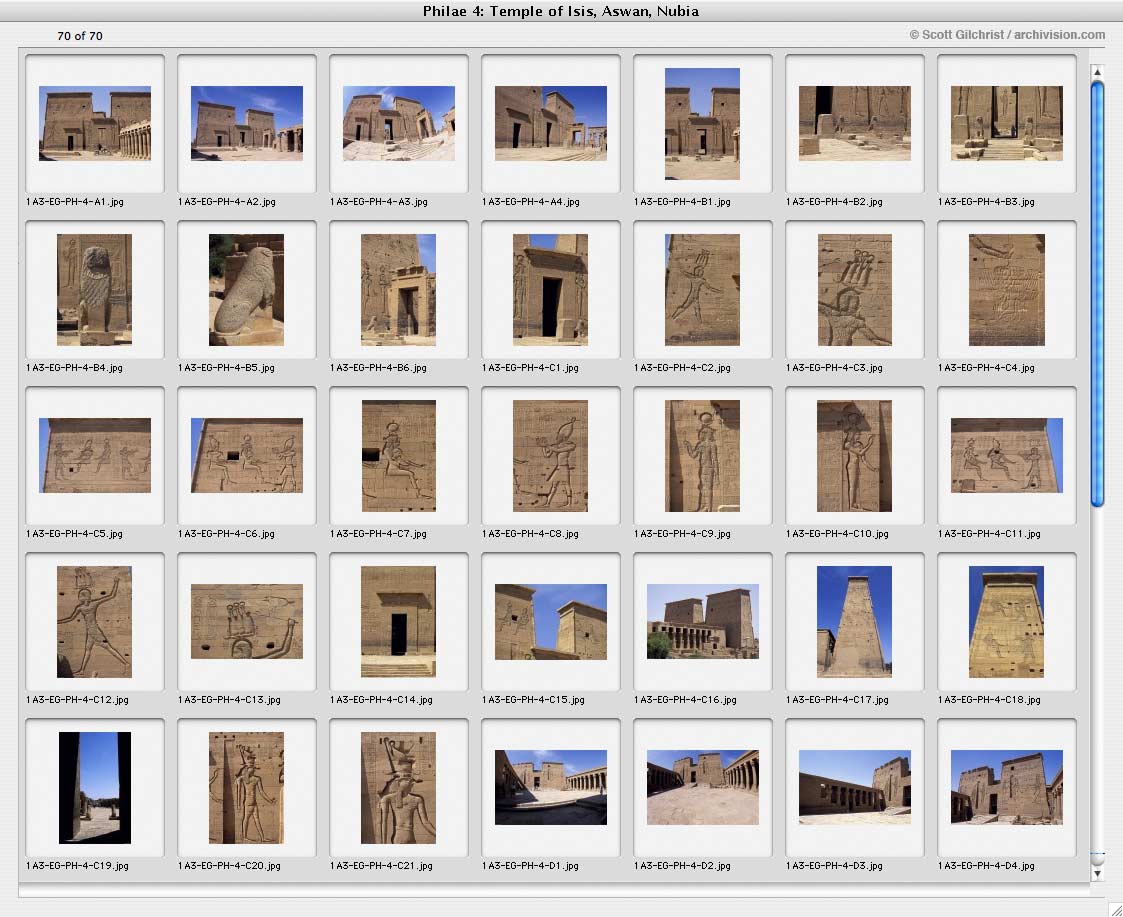Click the filename label 1A3-EG-PH-4-C4.jpg
The width and height of the screenshot is (1123, 917).
(x=986, y=368)
